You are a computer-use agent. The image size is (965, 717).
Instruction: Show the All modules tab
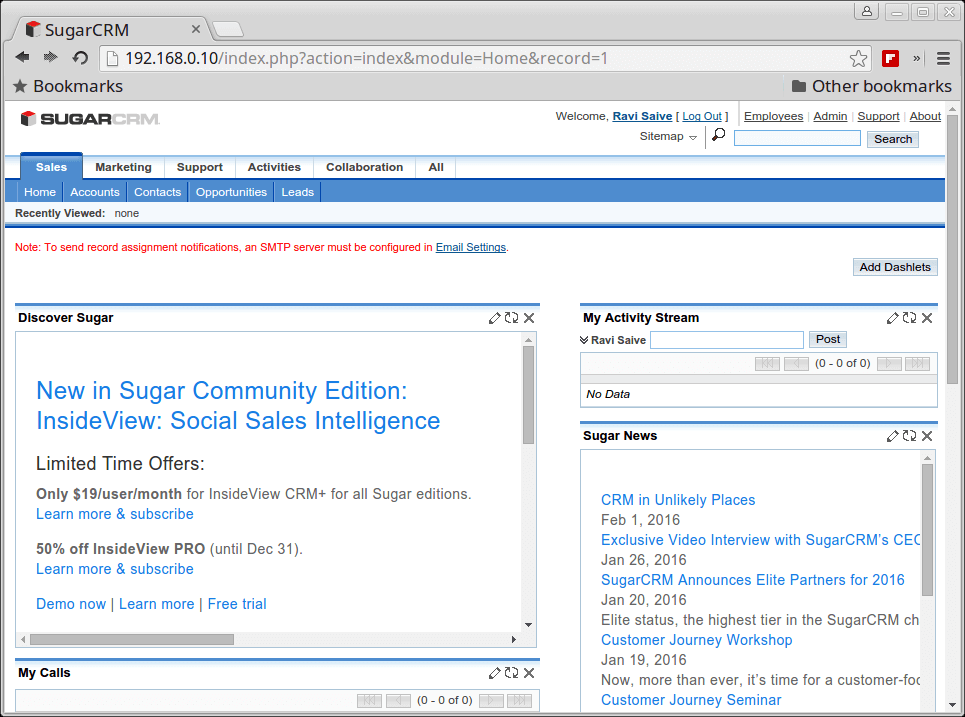436,167
